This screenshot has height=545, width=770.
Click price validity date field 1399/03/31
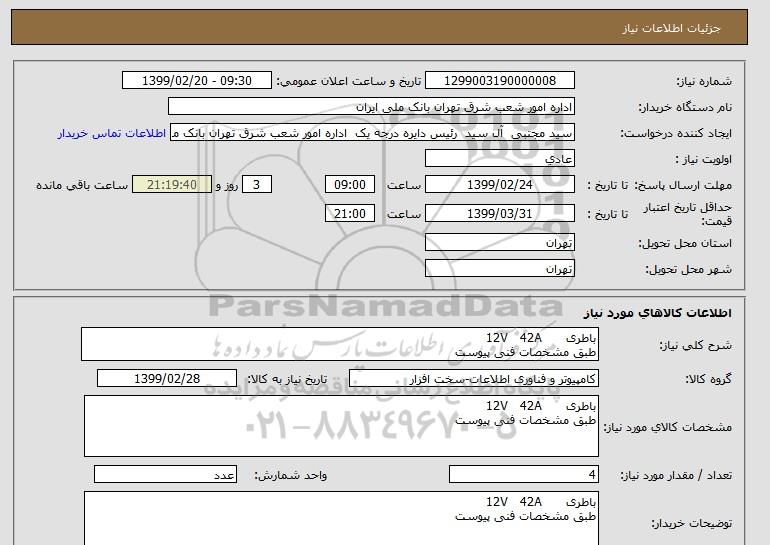(x=499, y=214)
